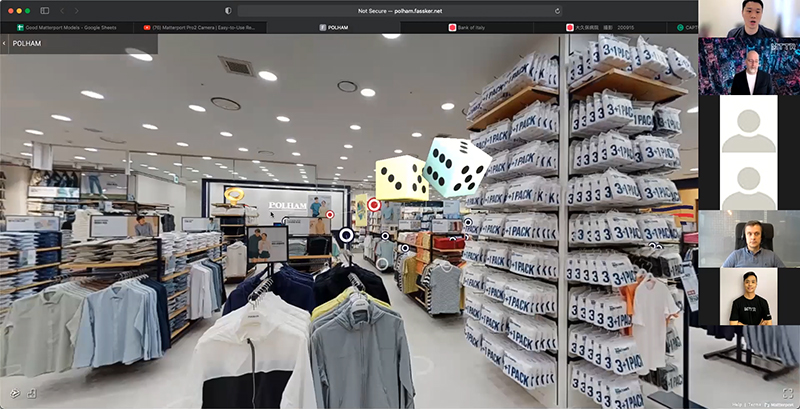Reload the page using the refresh icon
The width and height of the screenshot is (800, 409).
click(x=557, y=11)
